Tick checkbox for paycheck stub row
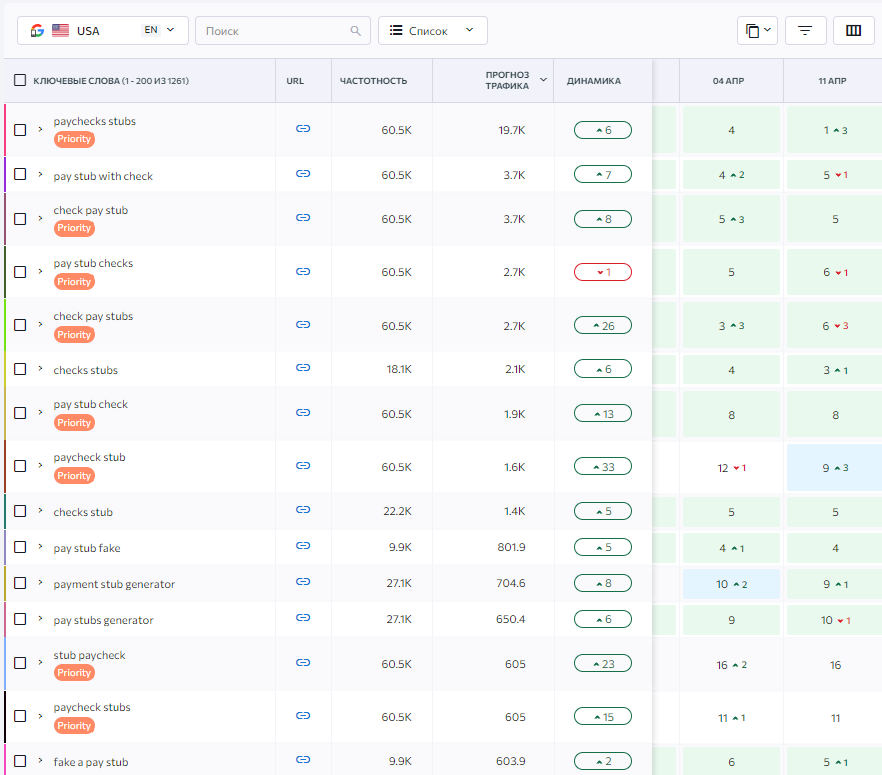Image resolution: width=882 pixels, height=775 pixels. pyautogui.click(x=20, y=466)
